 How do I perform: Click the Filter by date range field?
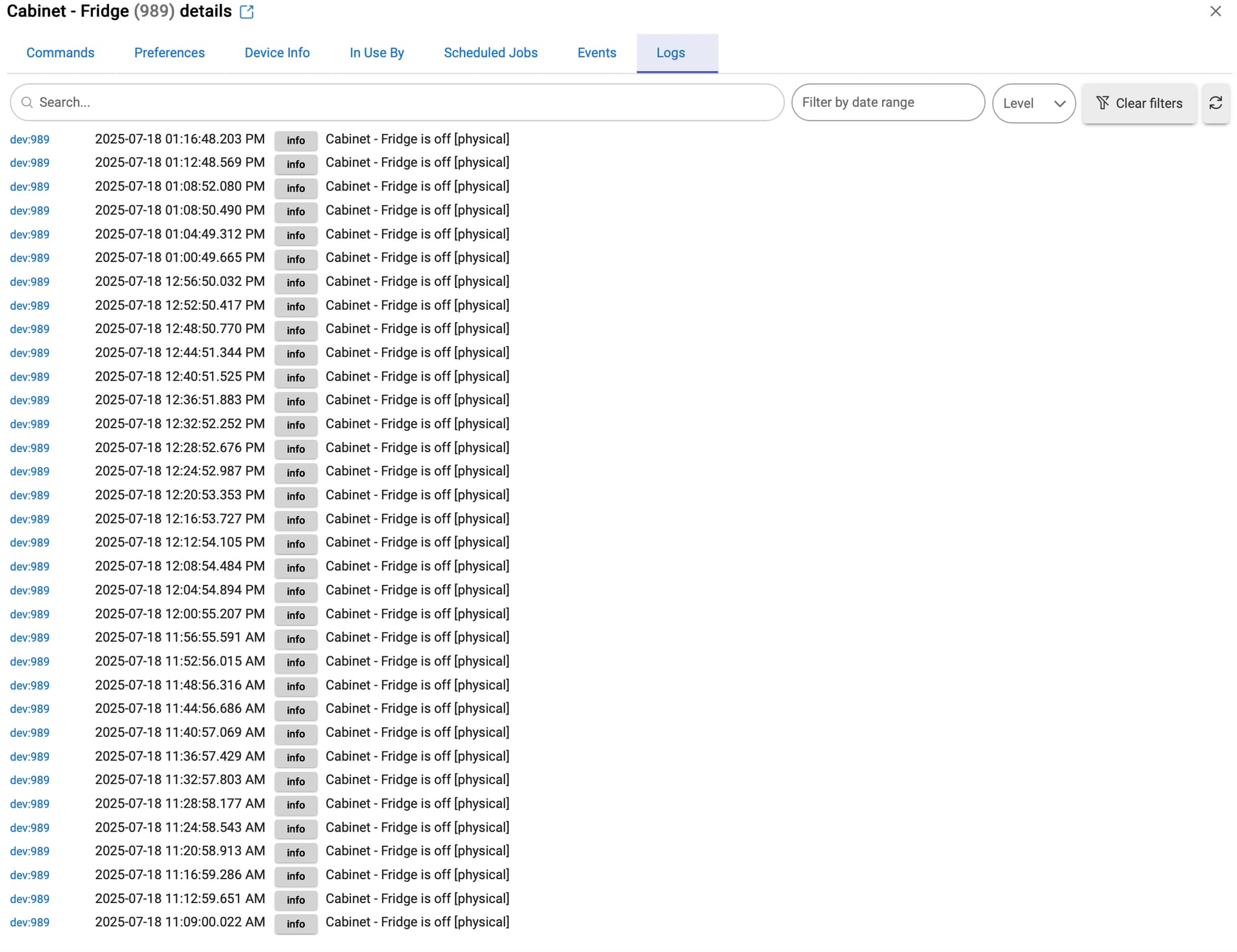coord(888,102)
